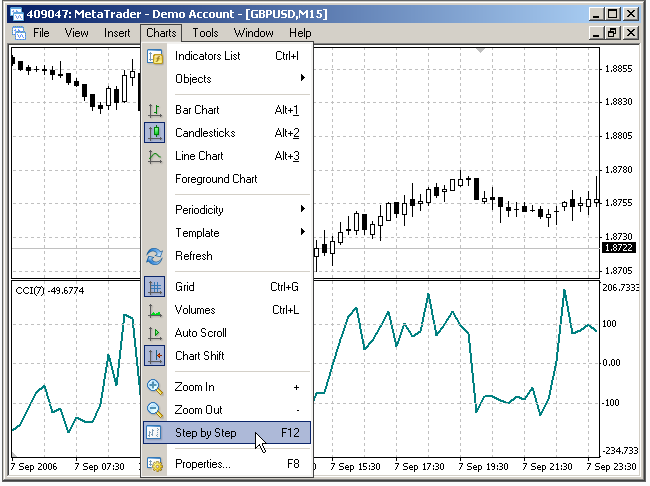
Task: Open chart Properties... entry
Action: 227,464
